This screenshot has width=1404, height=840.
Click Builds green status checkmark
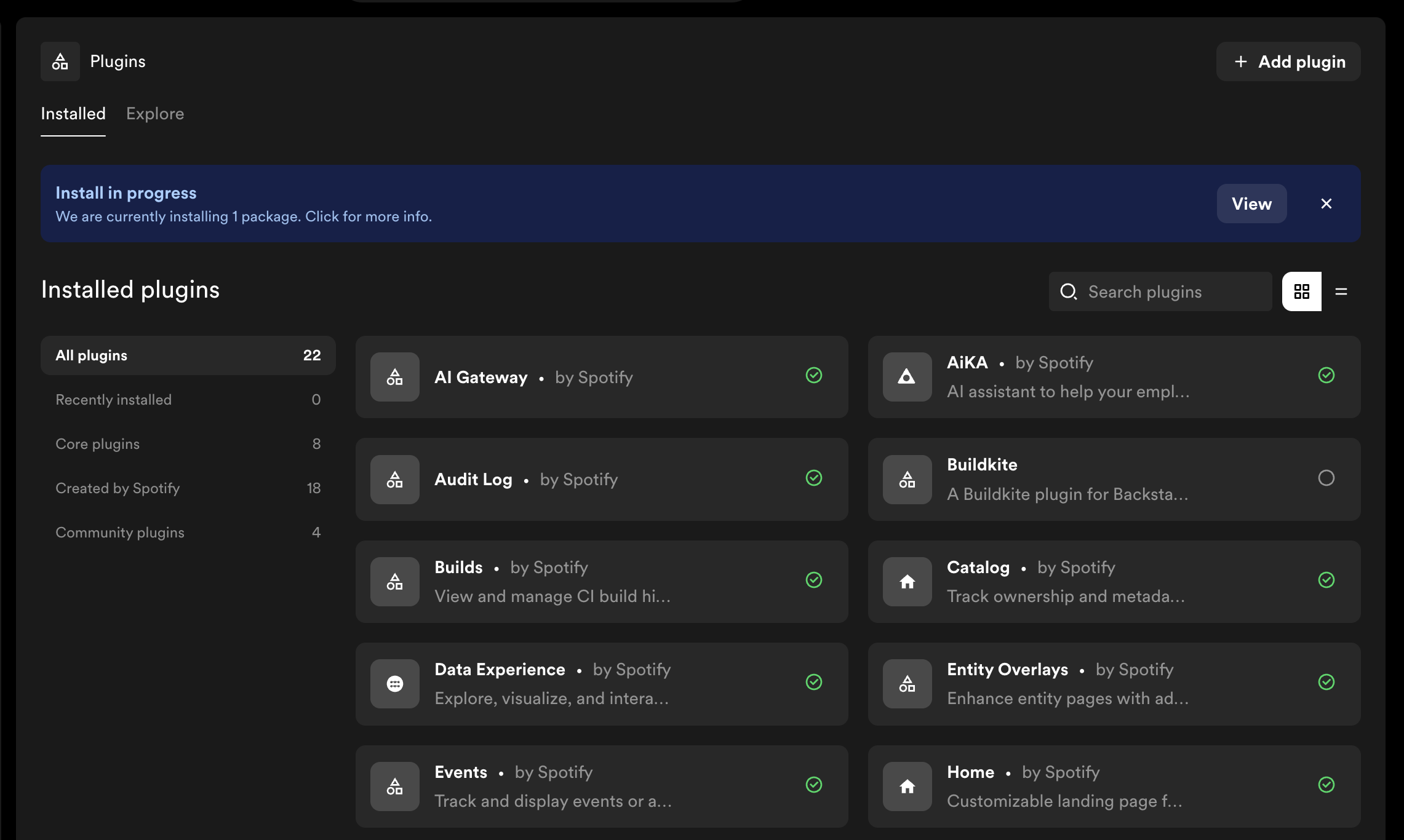[x=814, y=580]
